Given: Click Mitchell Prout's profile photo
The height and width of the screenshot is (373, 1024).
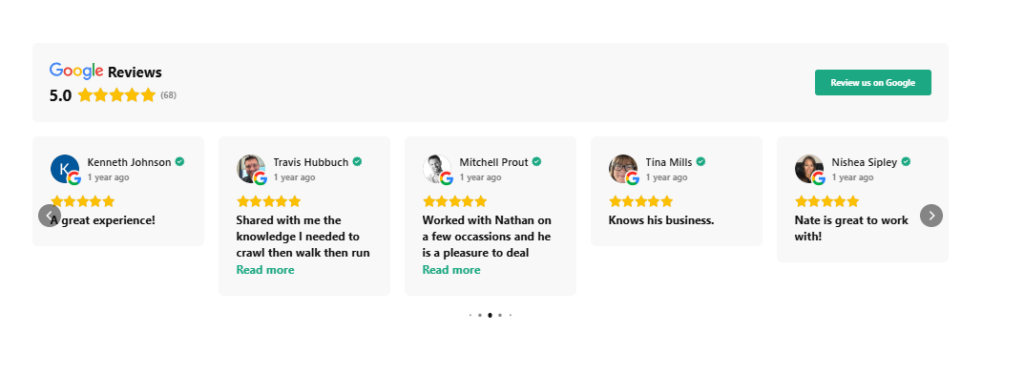Looking at the screenshot, I should point(437,169).
